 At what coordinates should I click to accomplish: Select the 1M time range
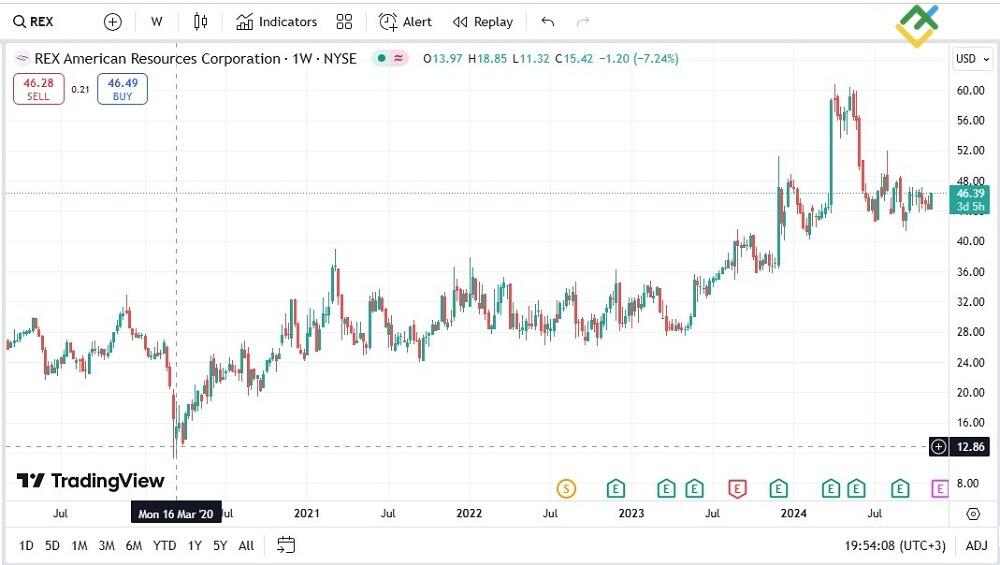click(79, 546)
